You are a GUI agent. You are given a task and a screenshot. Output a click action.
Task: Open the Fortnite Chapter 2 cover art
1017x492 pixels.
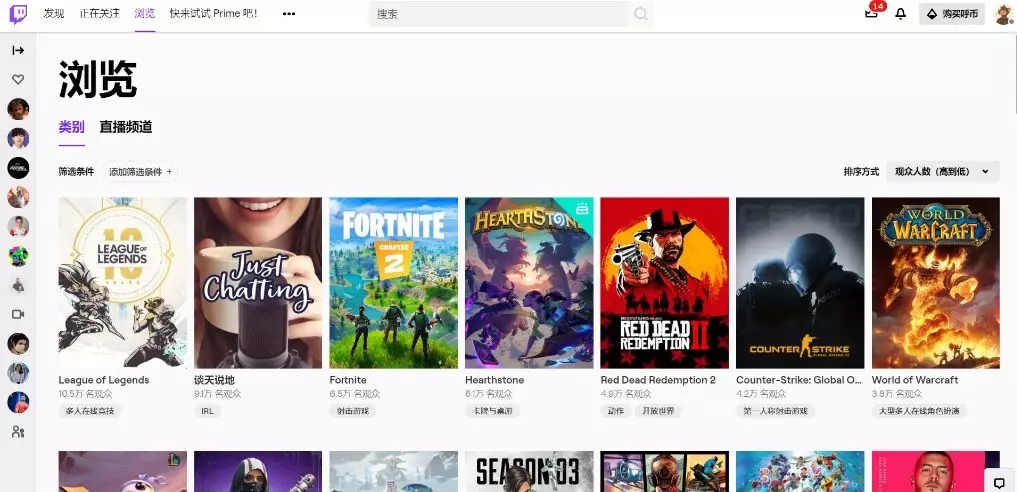pyautogui.click(x=394, y=283)
